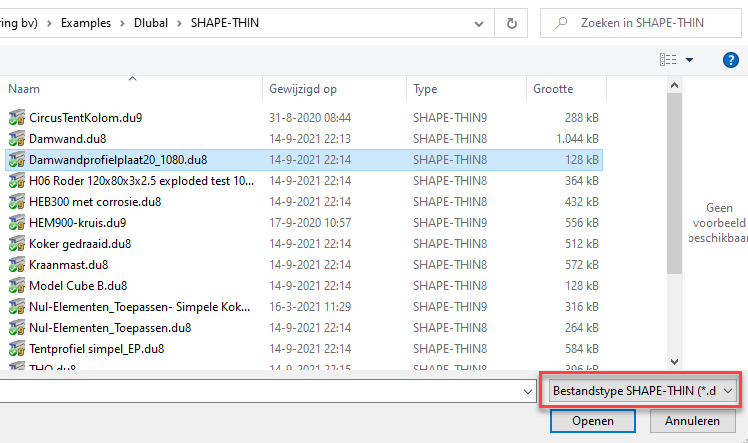Click SHAPE-THIN breadcrumb segment
Image resolution: width=748 pixels, height=443 pixels.
(225, 23)
